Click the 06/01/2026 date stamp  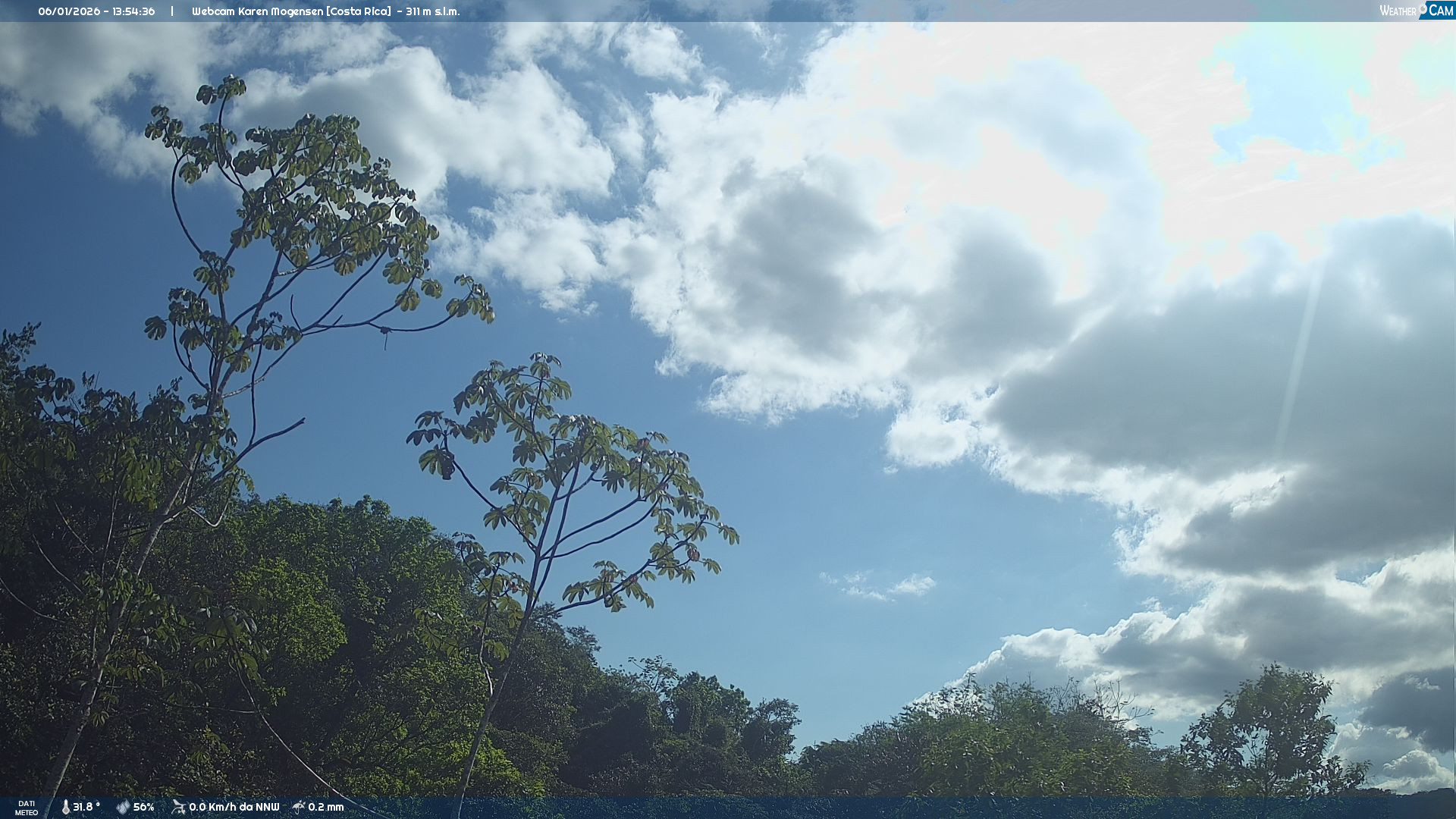[x=70, y=11]
